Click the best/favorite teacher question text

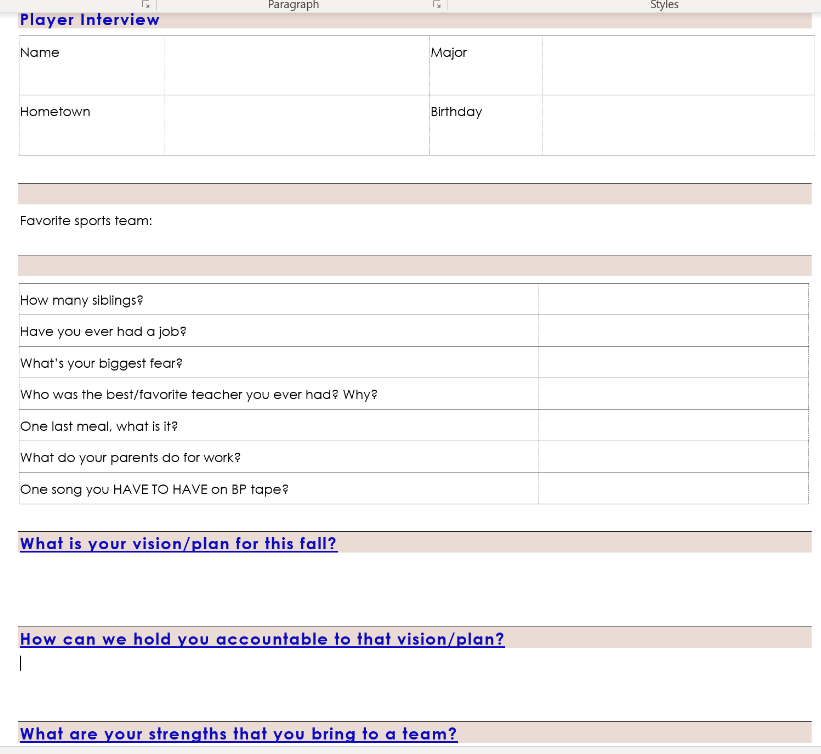coord(199,395)
